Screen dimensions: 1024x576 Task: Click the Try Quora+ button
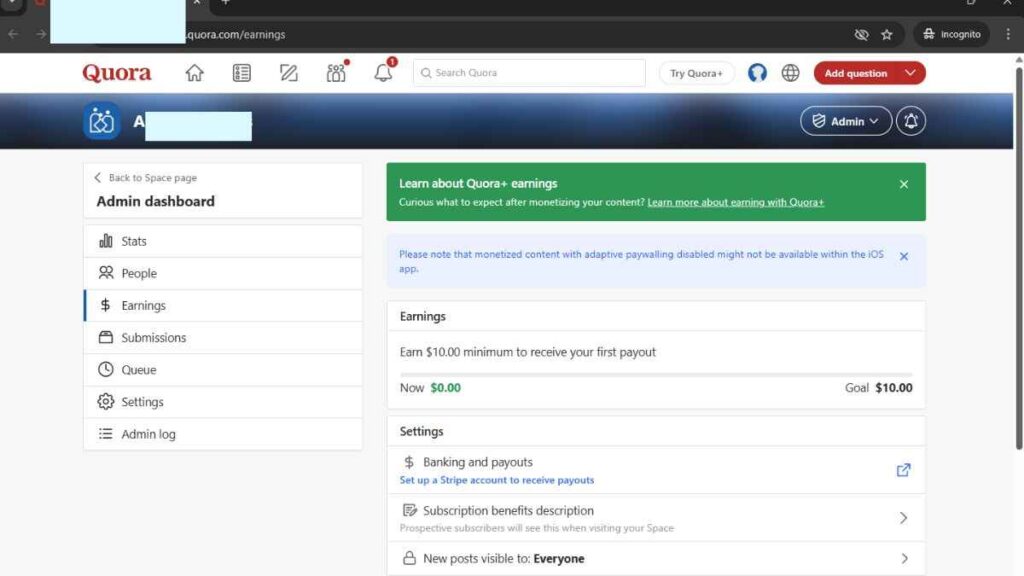point(696,72)
